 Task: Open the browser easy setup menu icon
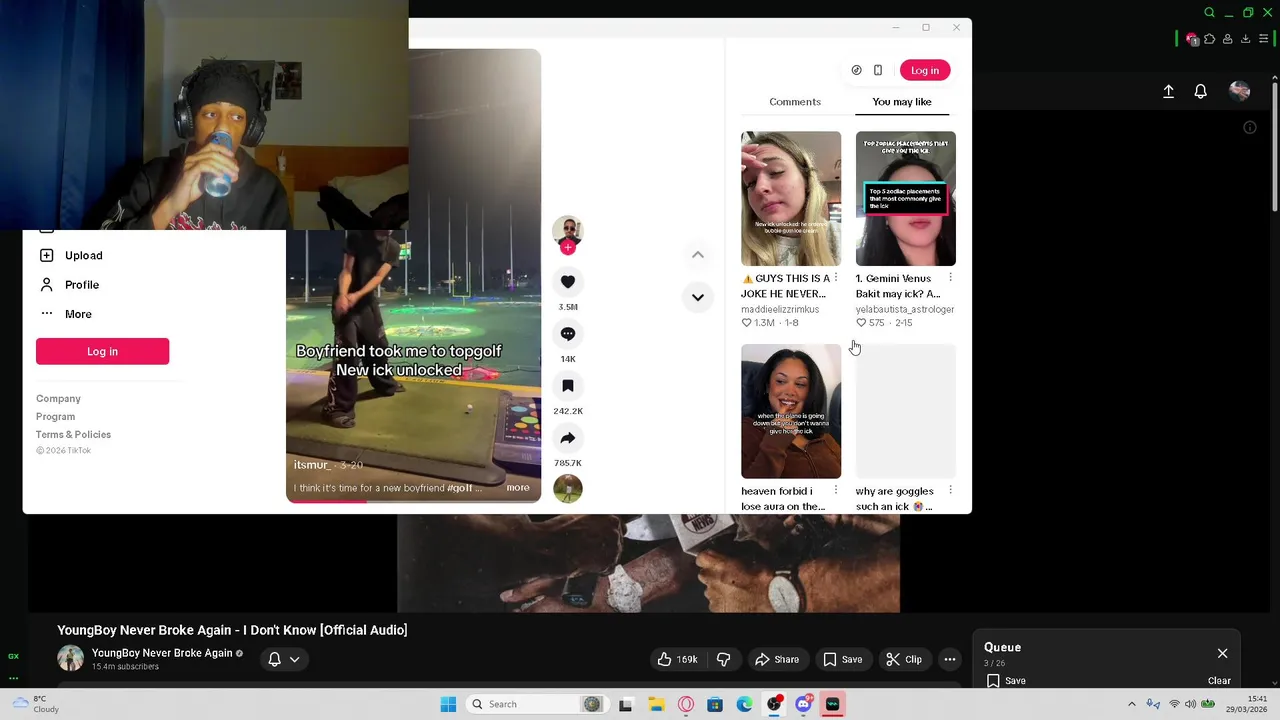[x=1264, y=39]
